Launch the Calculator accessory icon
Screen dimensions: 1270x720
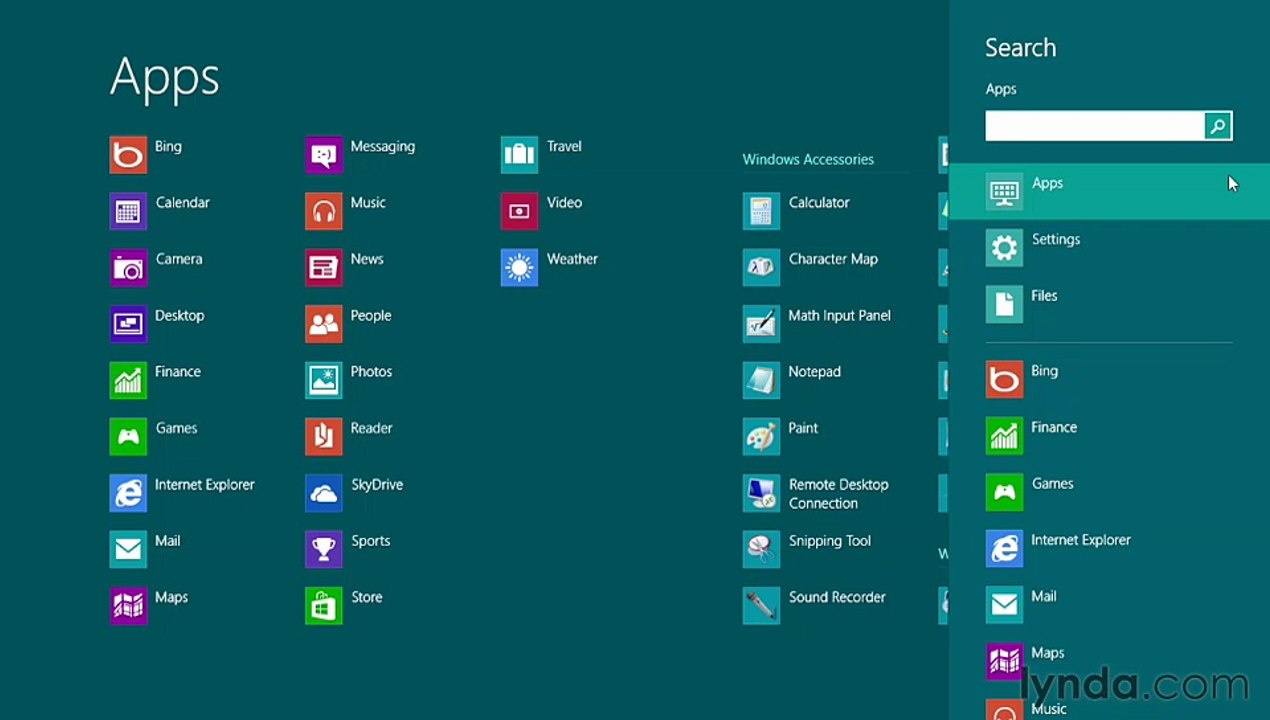(x=761, y=211)
